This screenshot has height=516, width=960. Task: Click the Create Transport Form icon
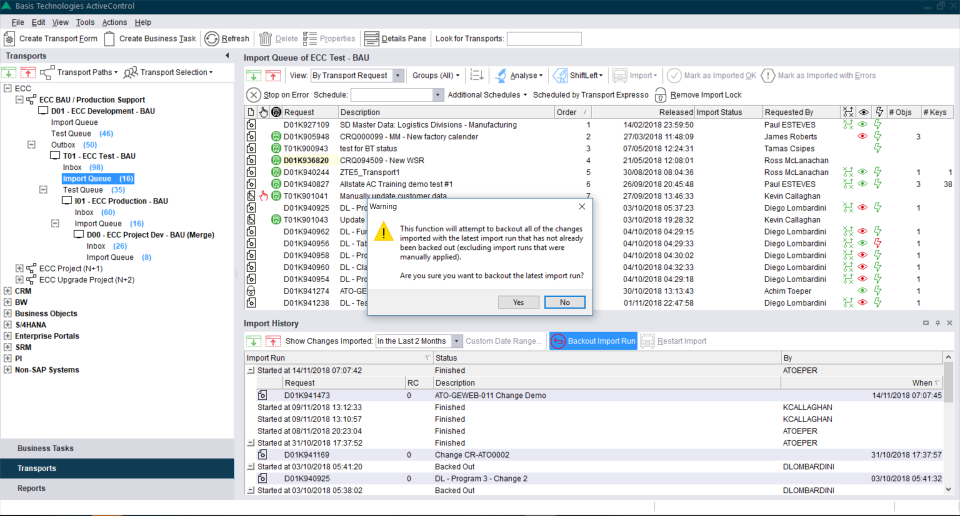[x=9, y=39]
